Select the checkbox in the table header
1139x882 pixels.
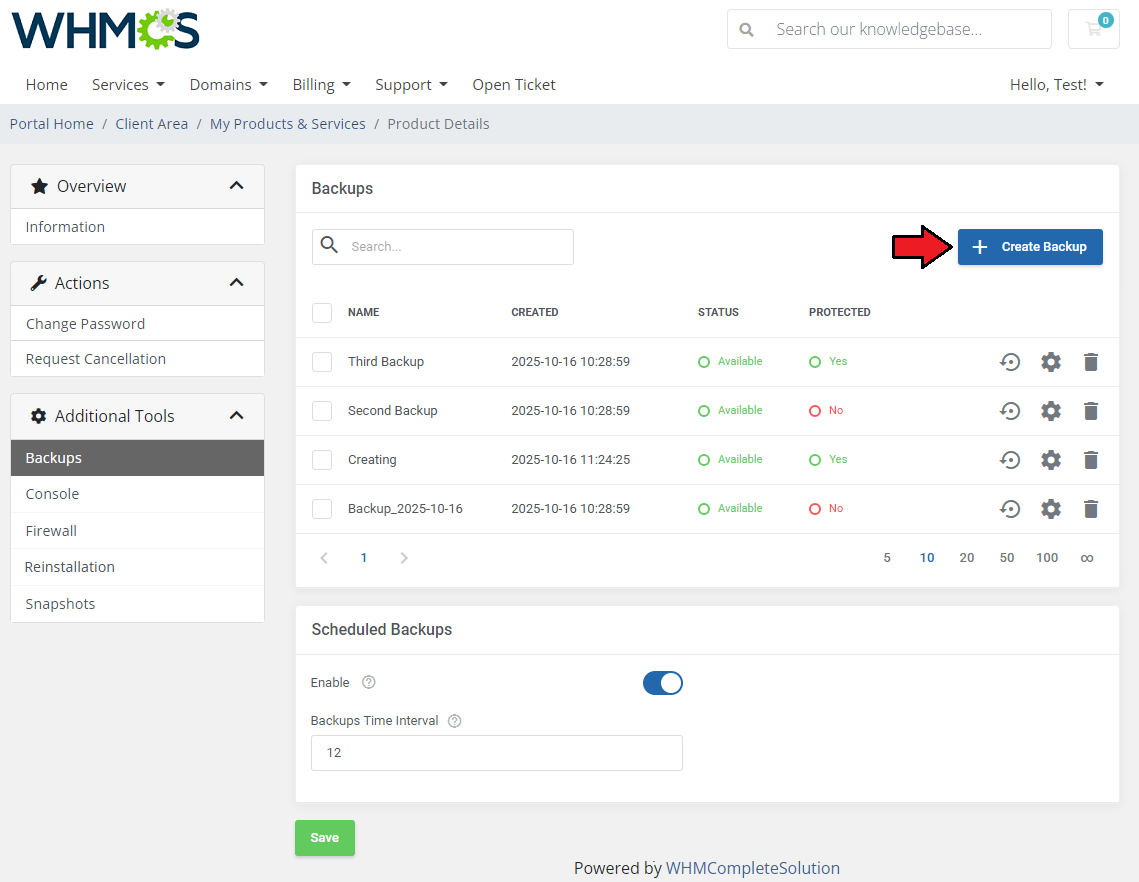coord(322,312)
